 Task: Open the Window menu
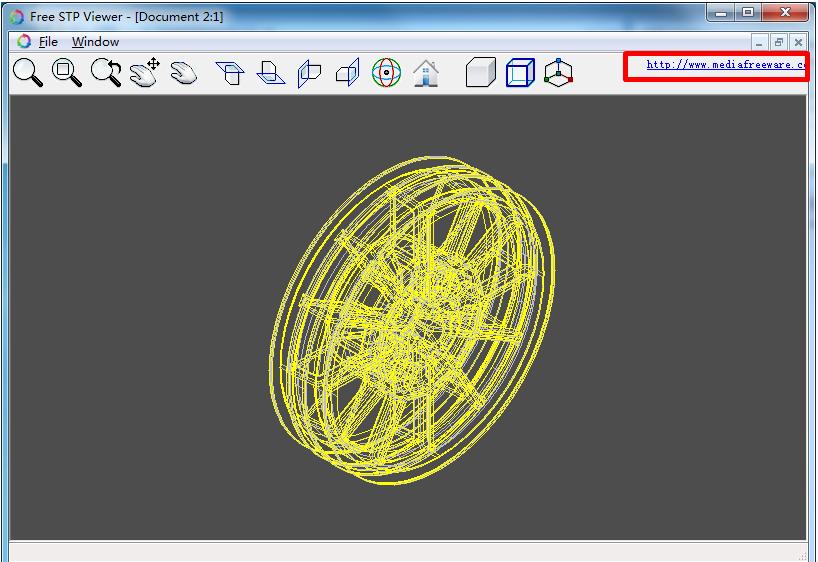95,42
